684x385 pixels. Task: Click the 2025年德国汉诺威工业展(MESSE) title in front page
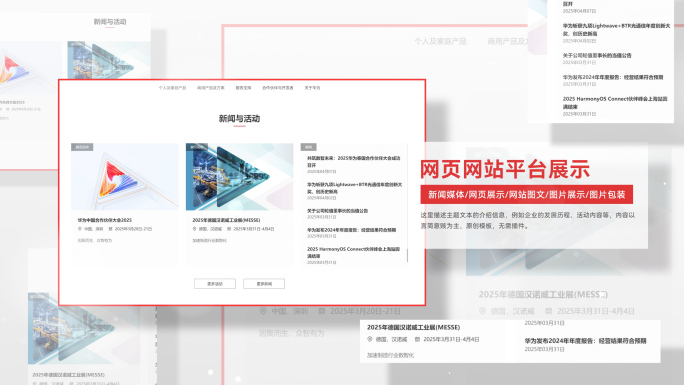pos(226,220)
